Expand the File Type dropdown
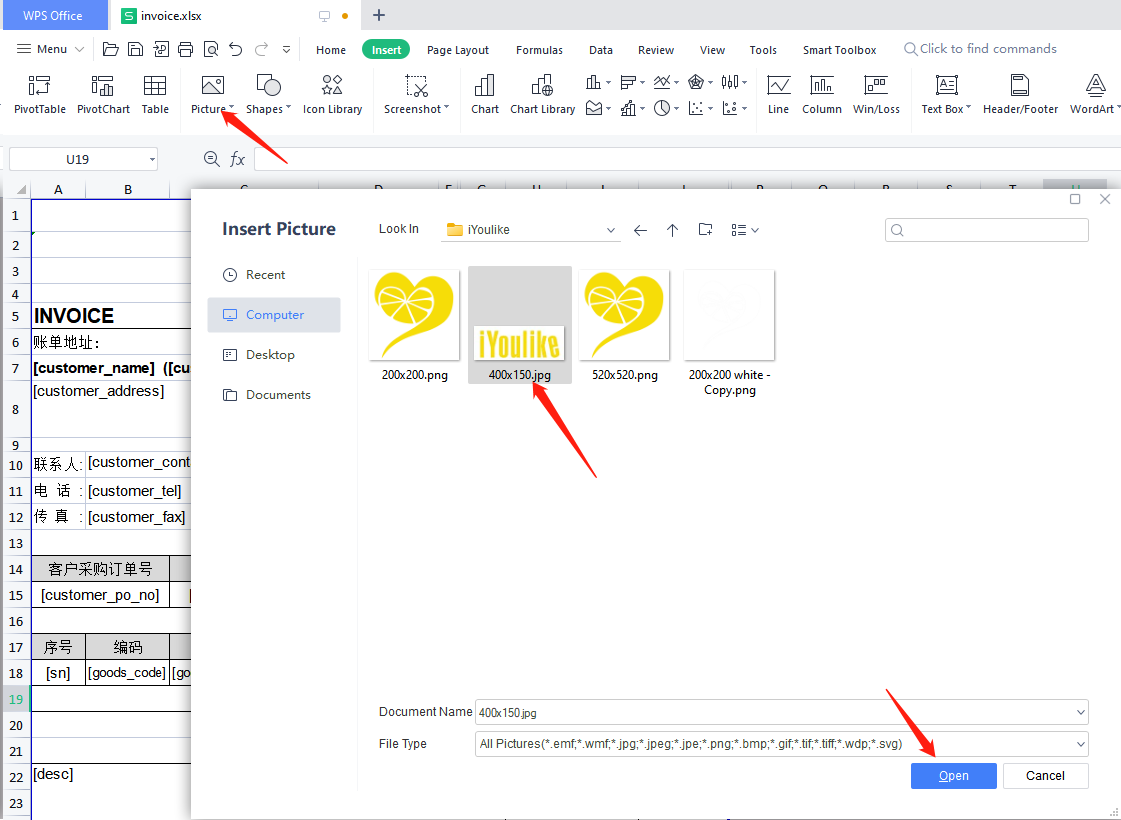Screen dimensions: 1121x820 click(1080, 744)
